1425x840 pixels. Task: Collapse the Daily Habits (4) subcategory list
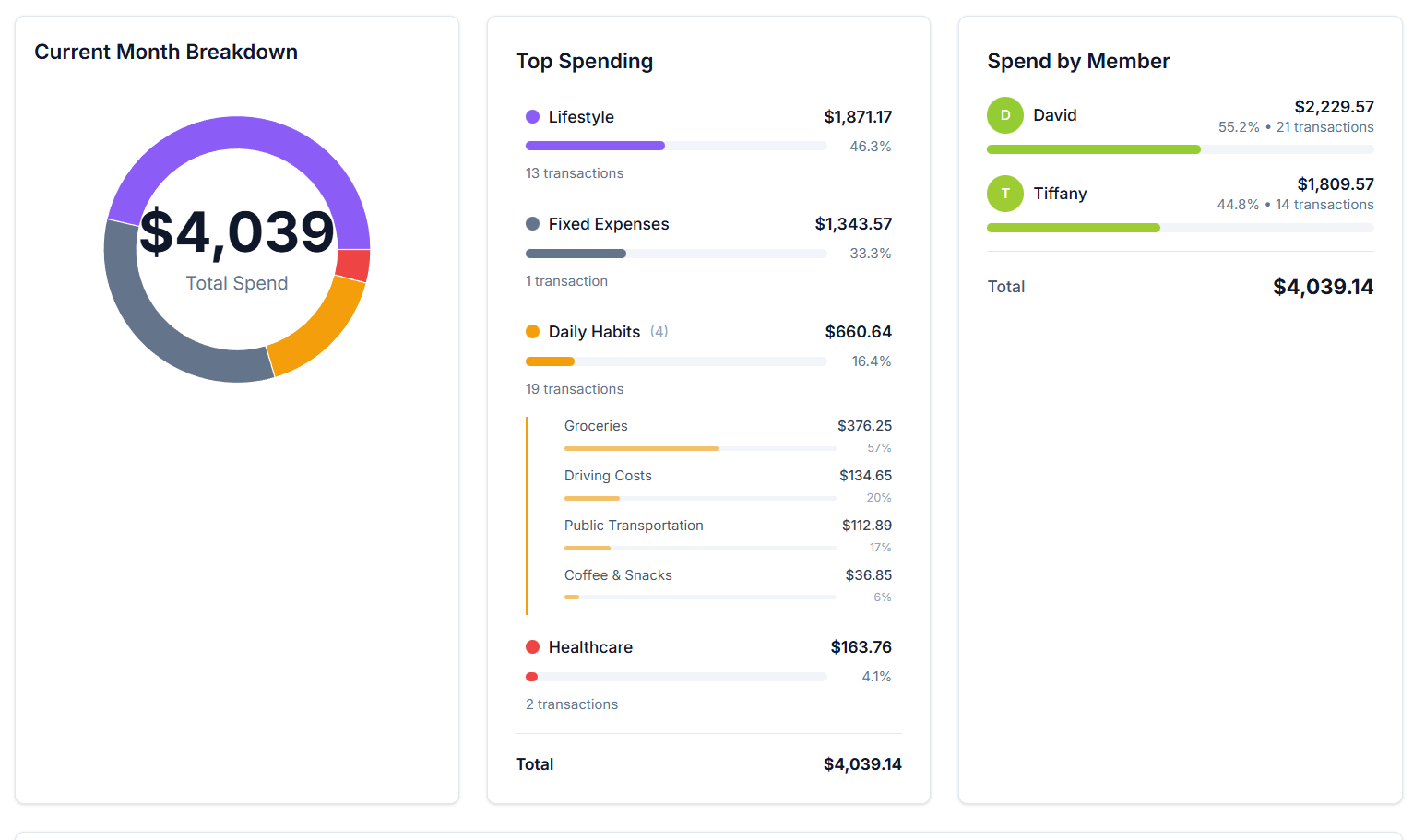pos(659,331)
